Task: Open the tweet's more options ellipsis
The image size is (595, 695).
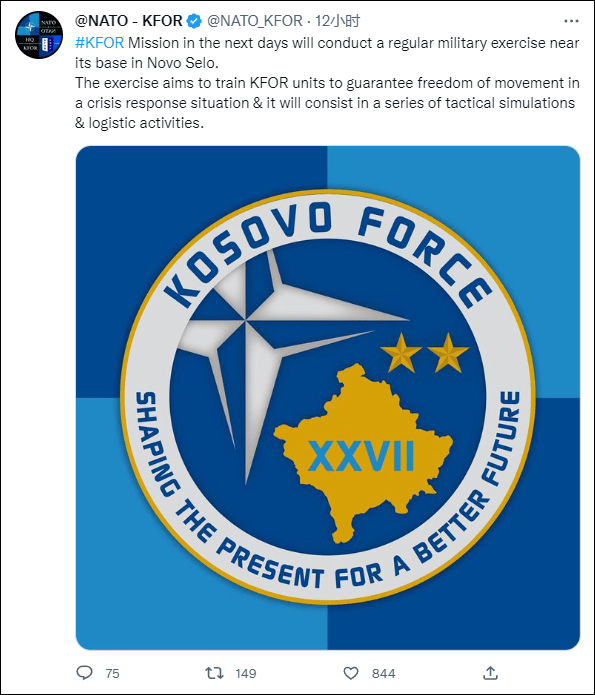Action: click(572, 21)
